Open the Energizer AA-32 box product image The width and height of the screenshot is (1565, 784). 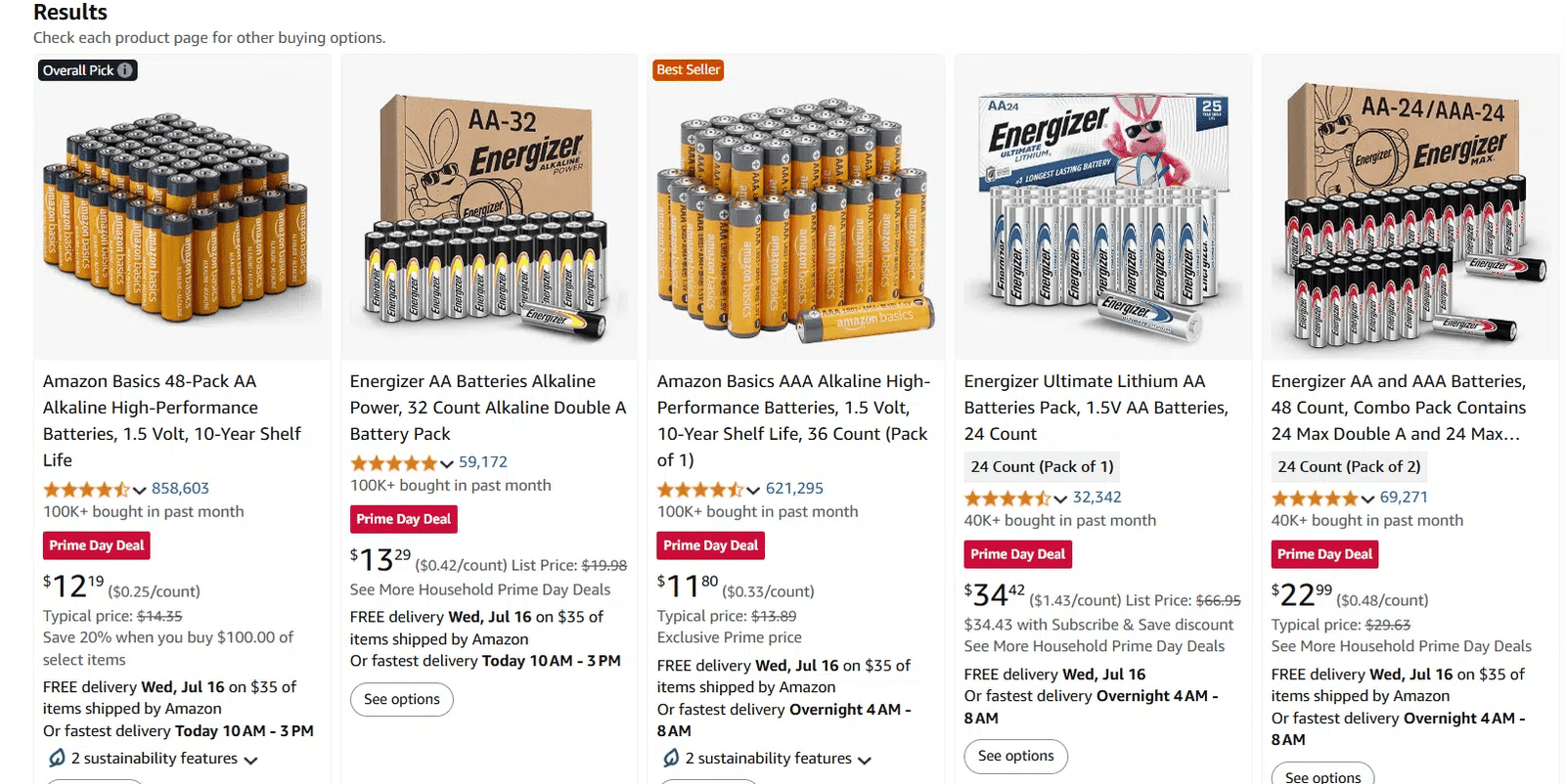tap(487, 210)
